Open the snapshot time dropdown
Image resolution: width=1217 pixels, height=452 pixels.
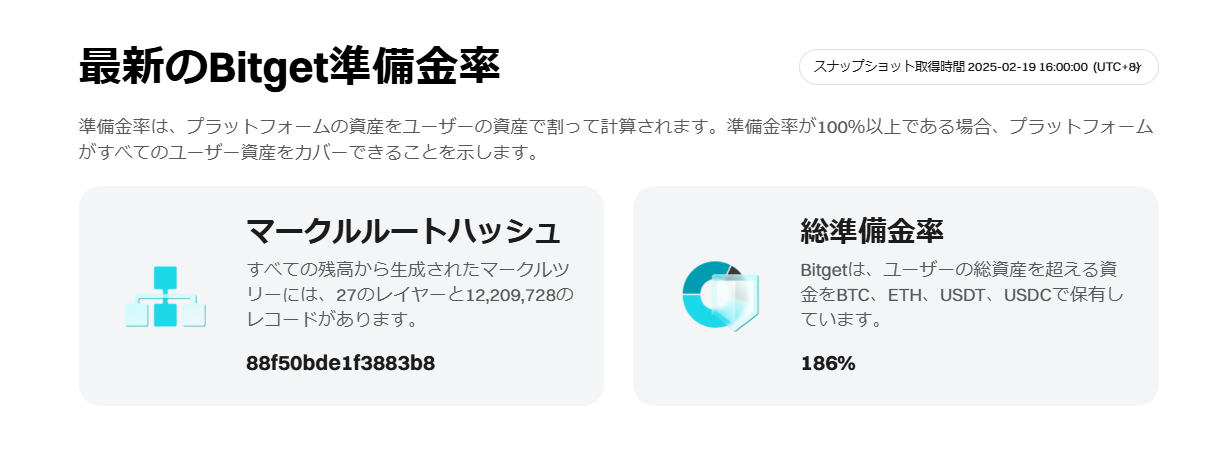pos(978,67)
